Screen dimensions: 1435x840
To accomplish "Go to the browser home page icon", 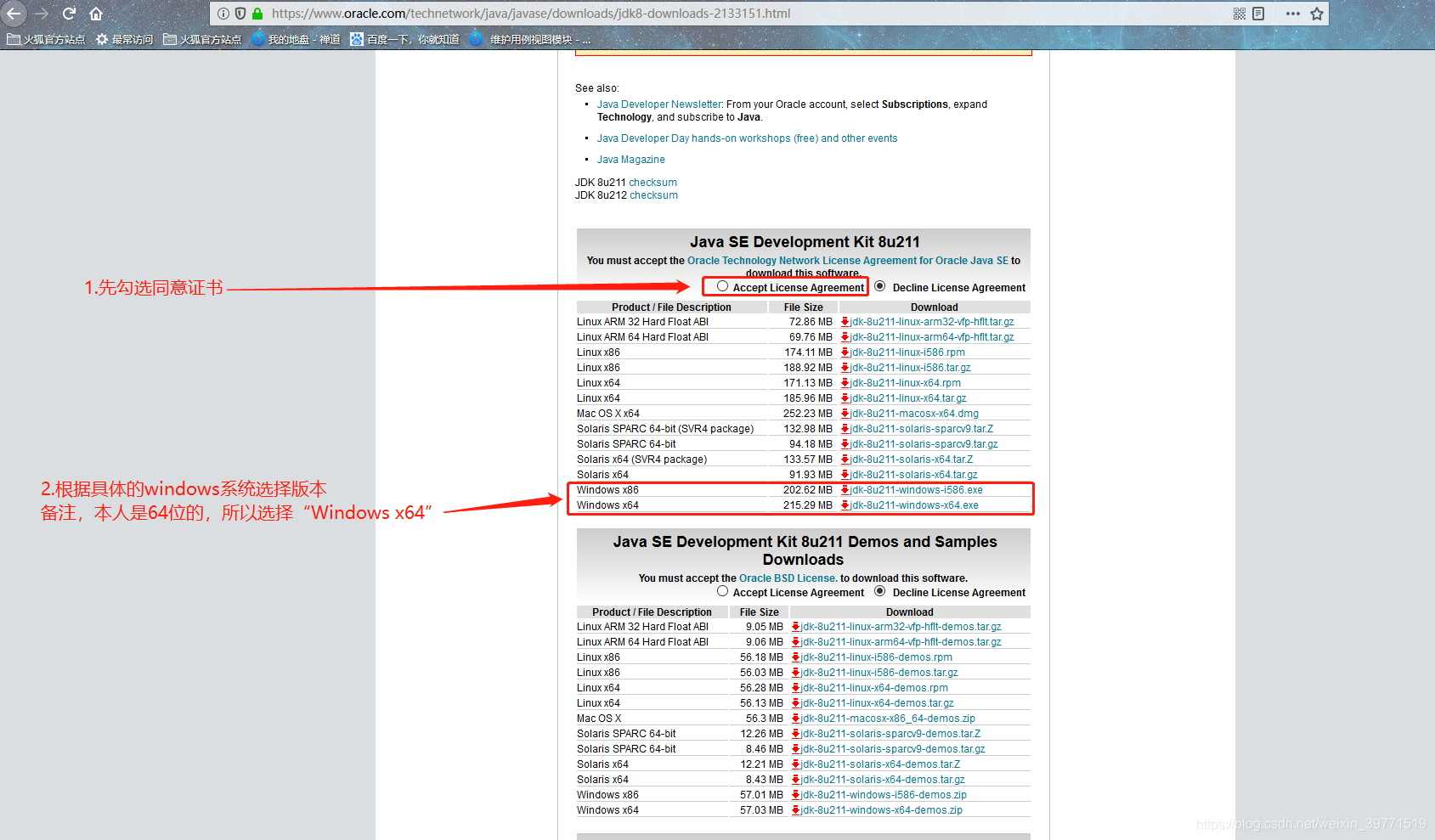I will (96, 14).
